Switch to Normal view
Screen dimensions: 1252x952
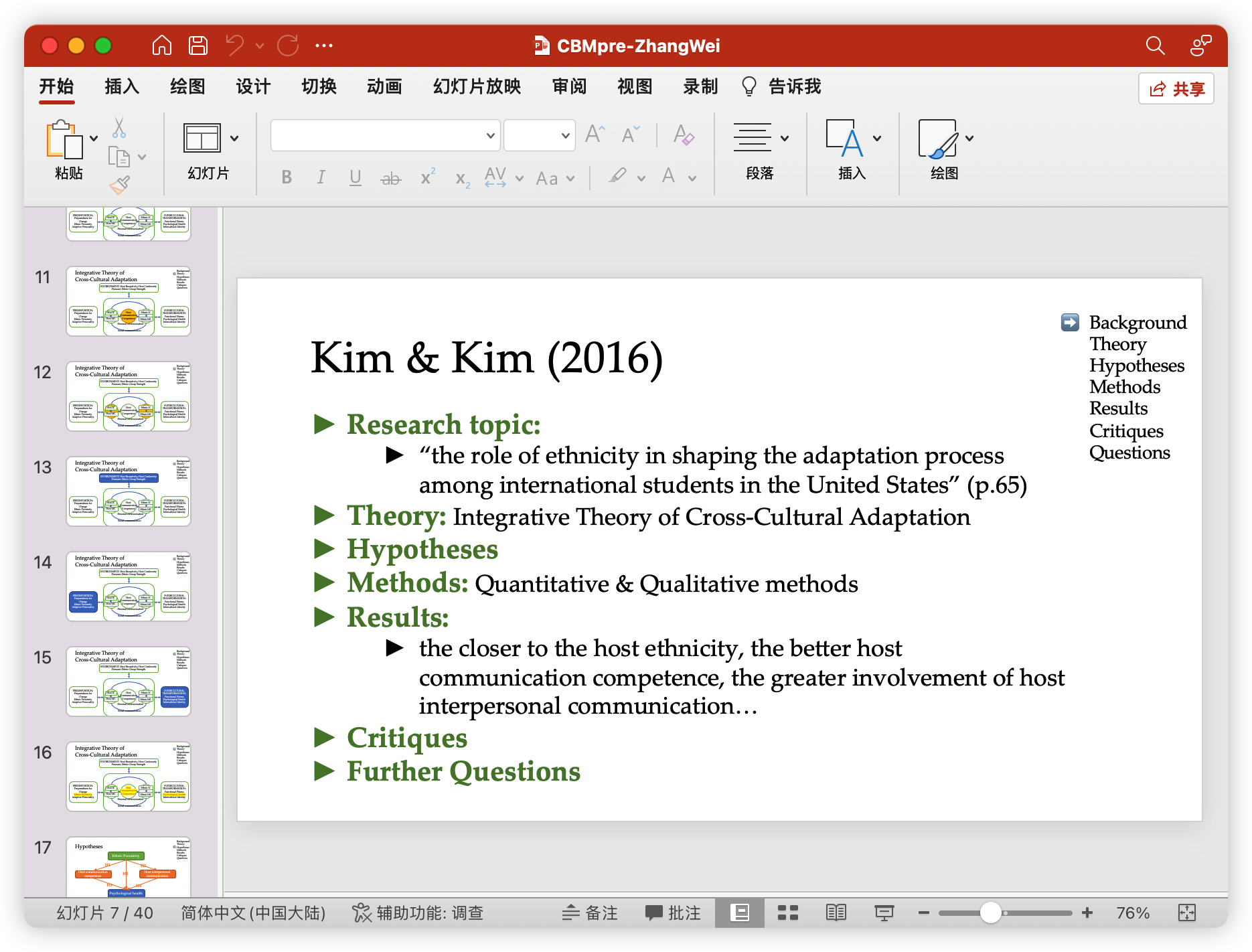click(740, 913)
